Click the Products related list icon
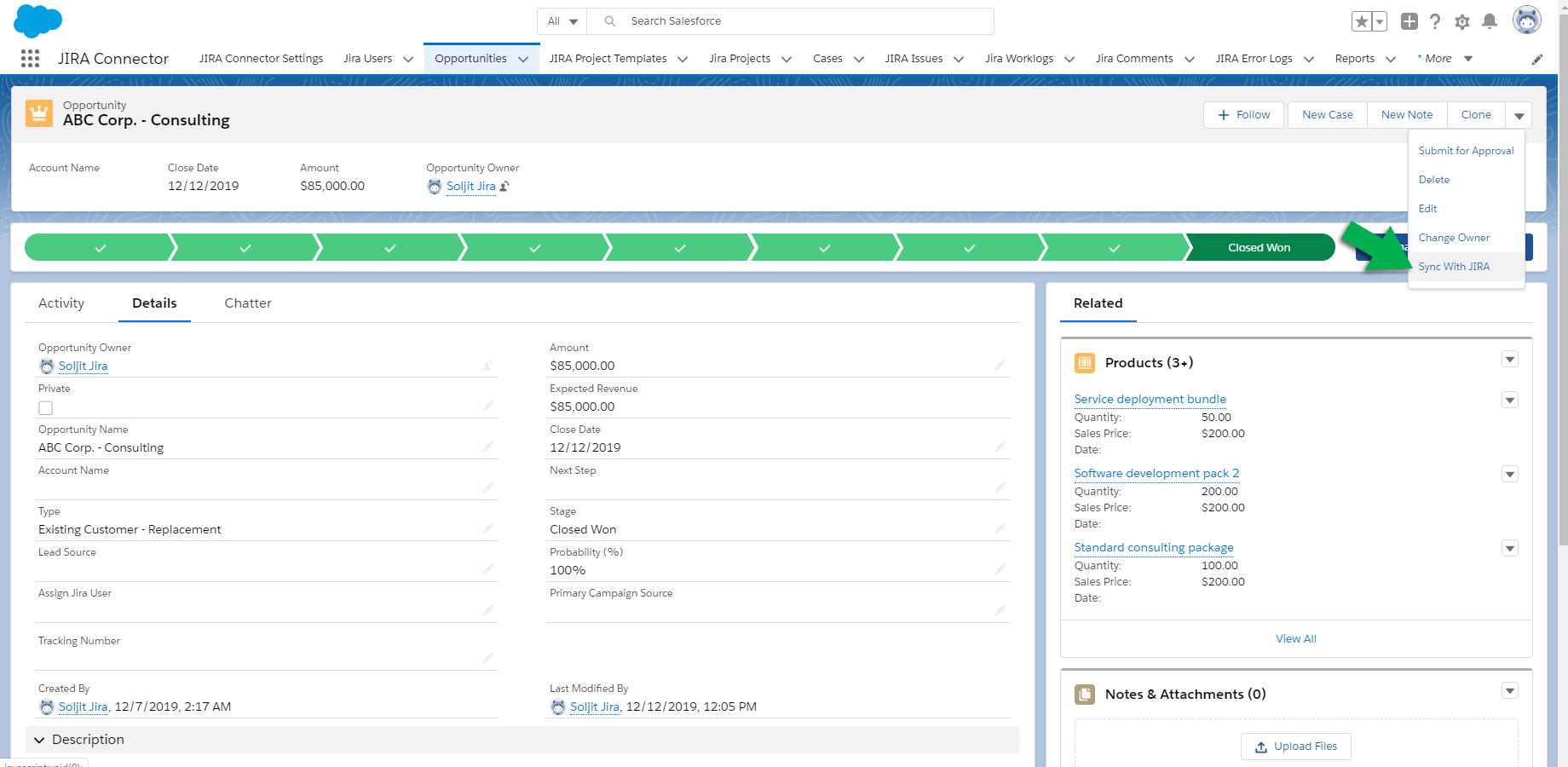Screen dimensions: 1568x767 [x=1085, y=363]
